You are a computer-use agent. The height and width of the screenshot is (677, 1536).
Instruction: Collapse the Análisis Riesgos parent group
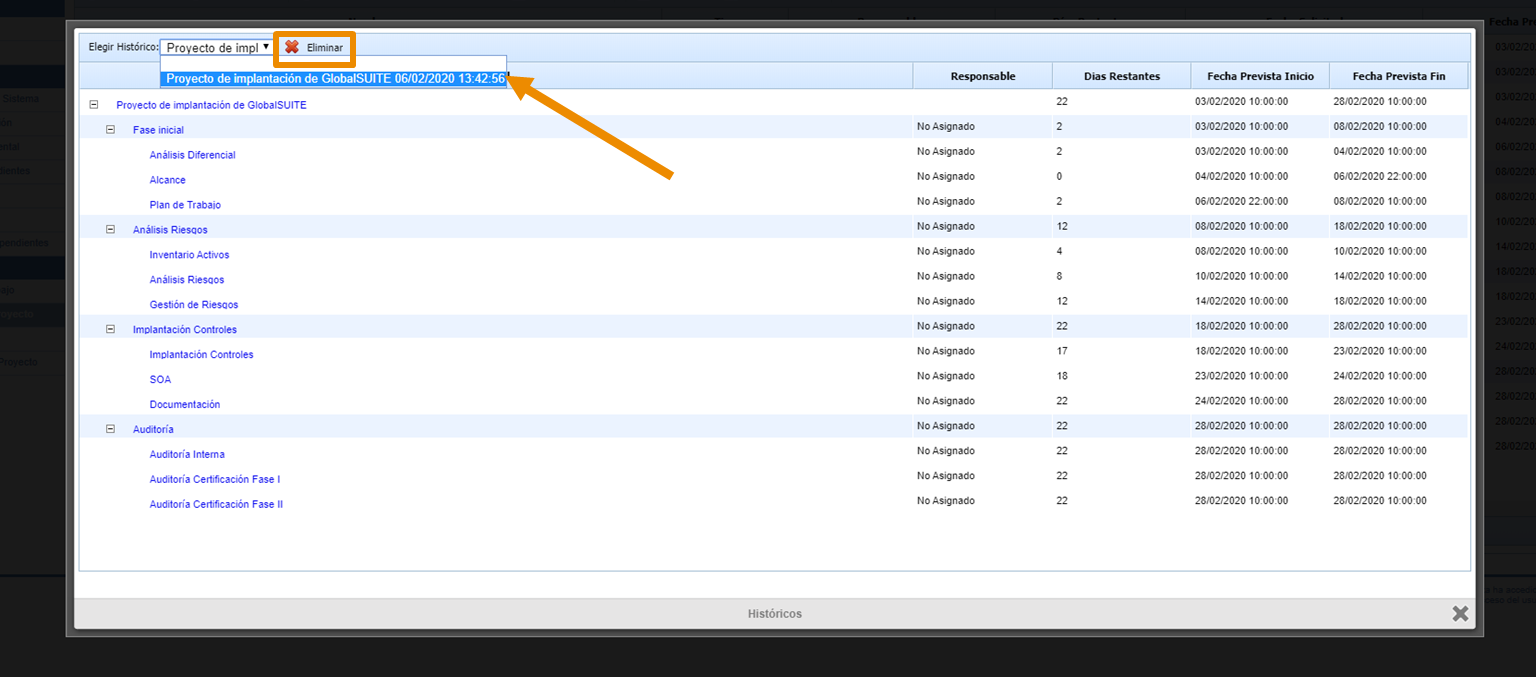click(x=111, y=229)
